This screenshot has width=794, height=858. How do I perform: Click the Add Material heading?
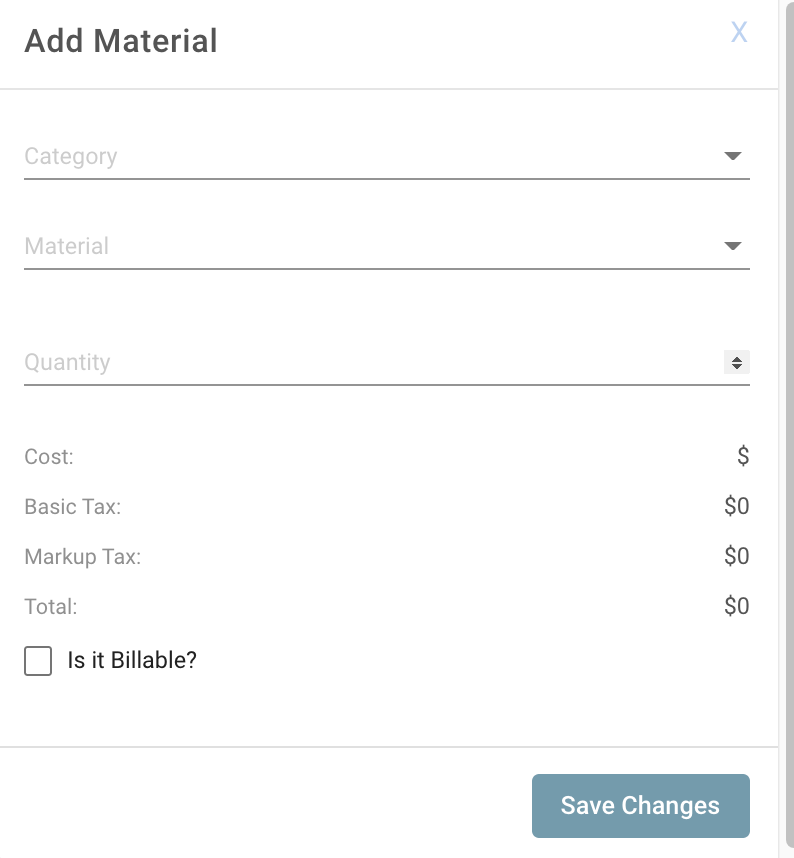pyautogui.click(x=121, y=41)
